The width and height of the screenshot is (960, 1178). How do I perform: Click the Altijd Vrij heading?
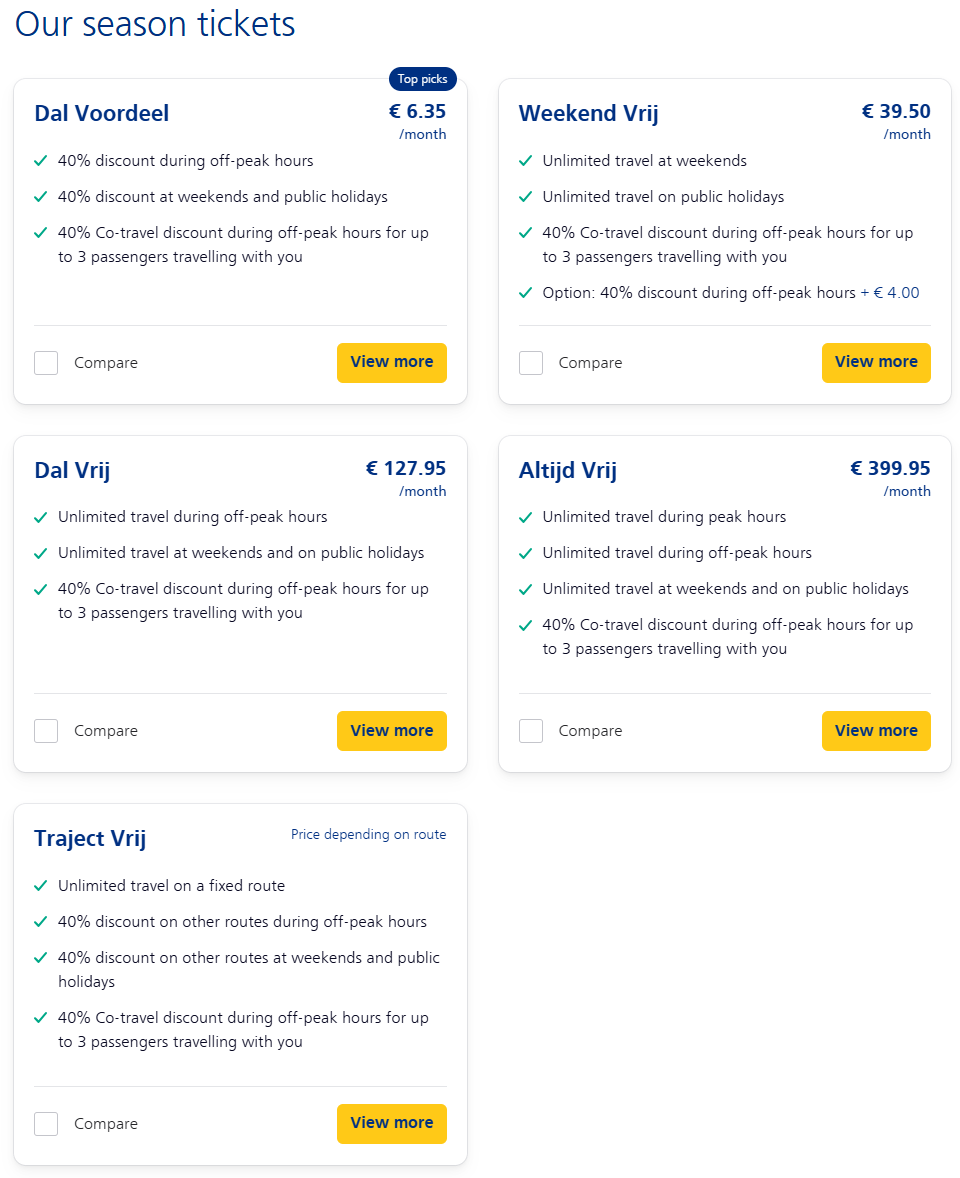(x=568, y=470)
